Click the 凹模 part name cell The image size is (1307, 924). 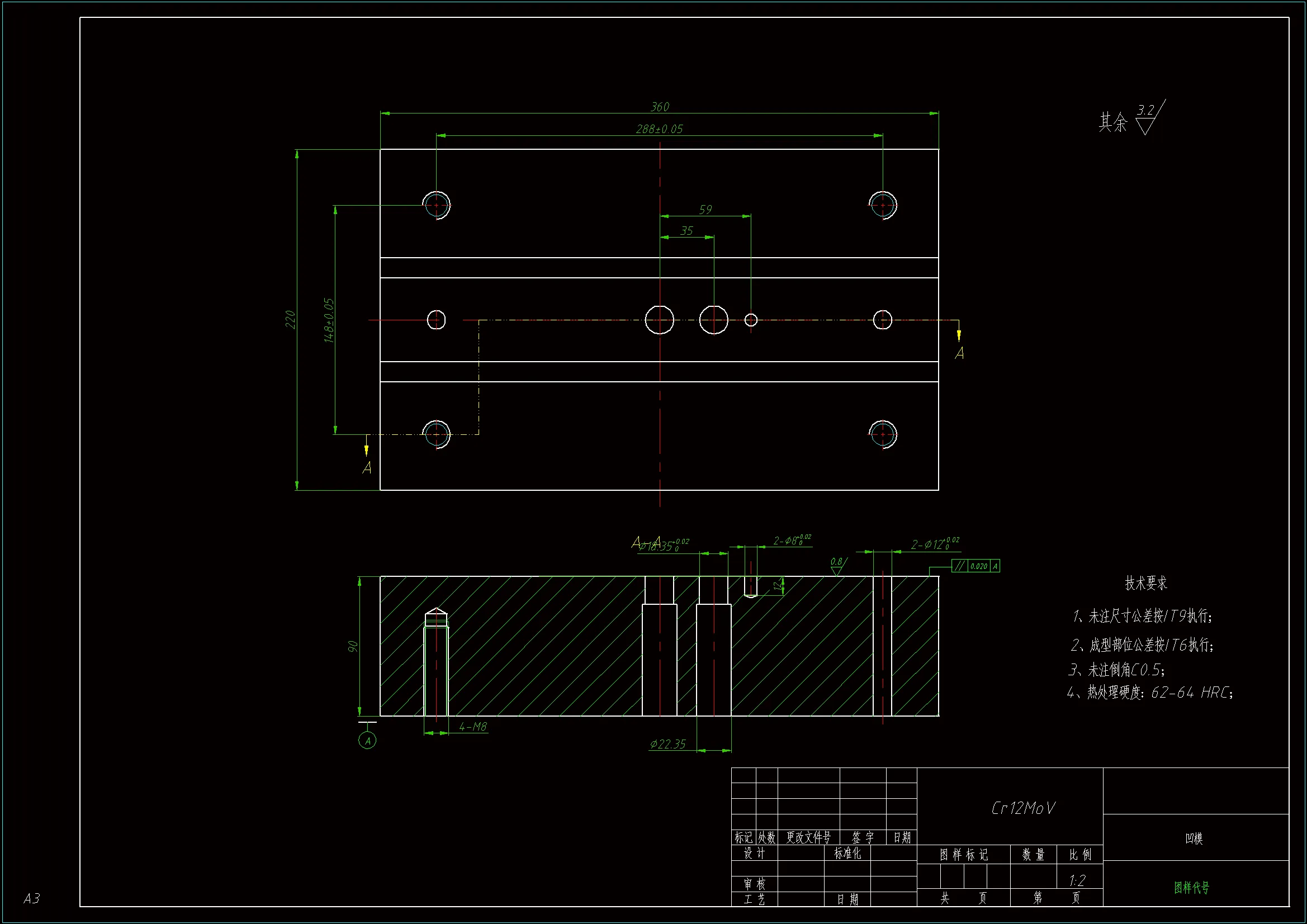pos(1194,838)
